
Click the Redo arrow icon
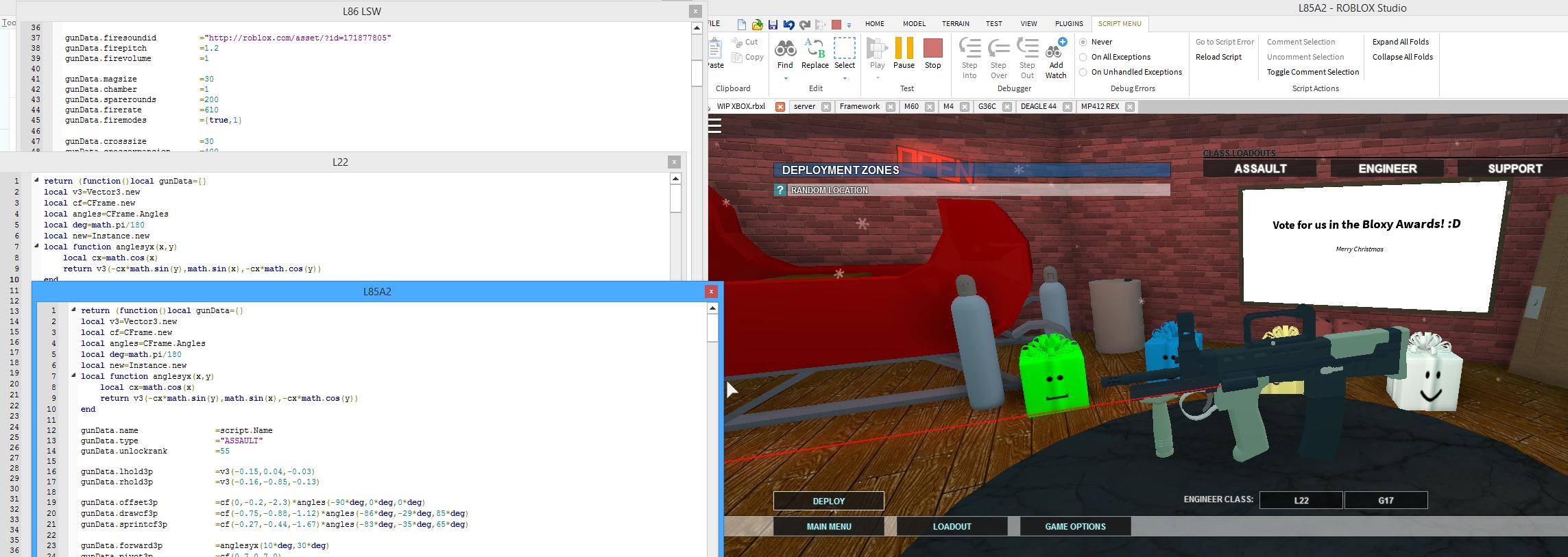(x=804, y=25)
